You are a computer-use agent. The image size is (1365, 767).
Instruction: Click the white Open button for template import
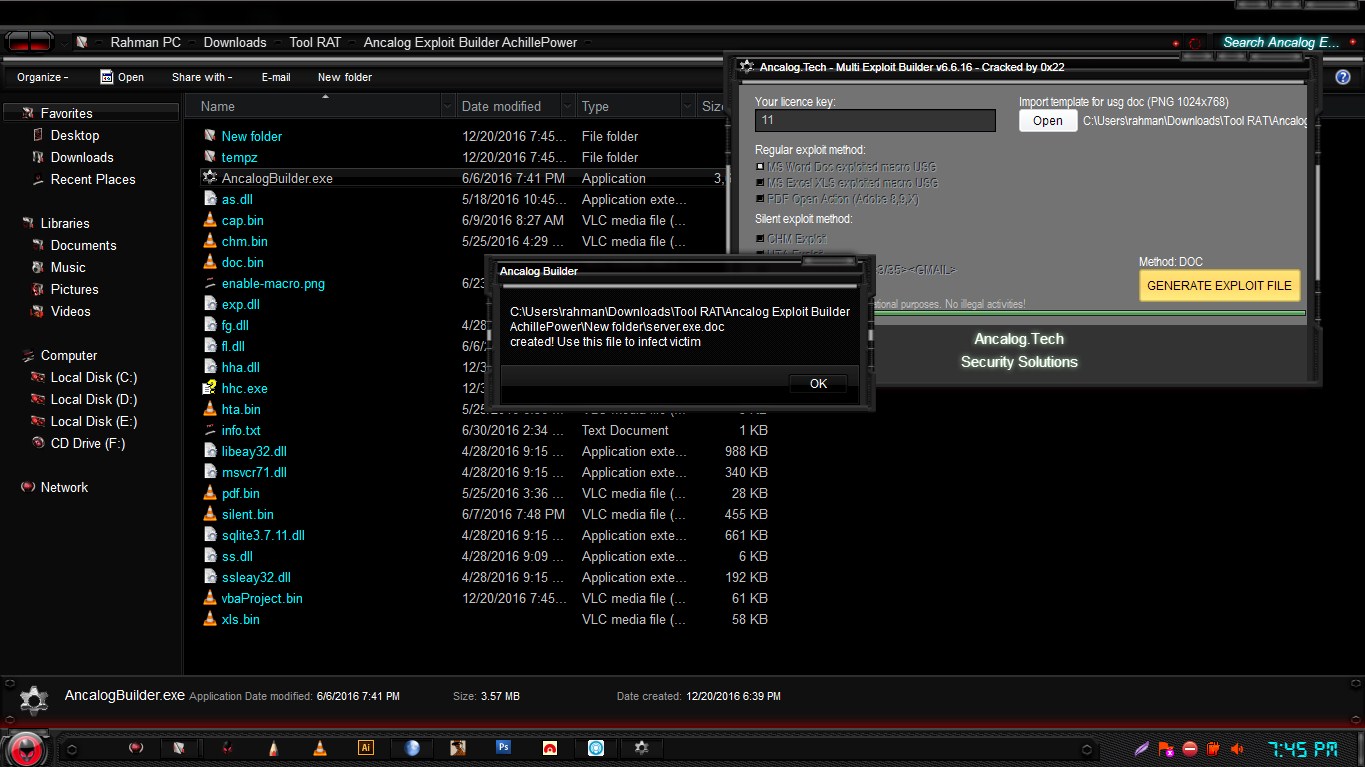coord(1048,121)
